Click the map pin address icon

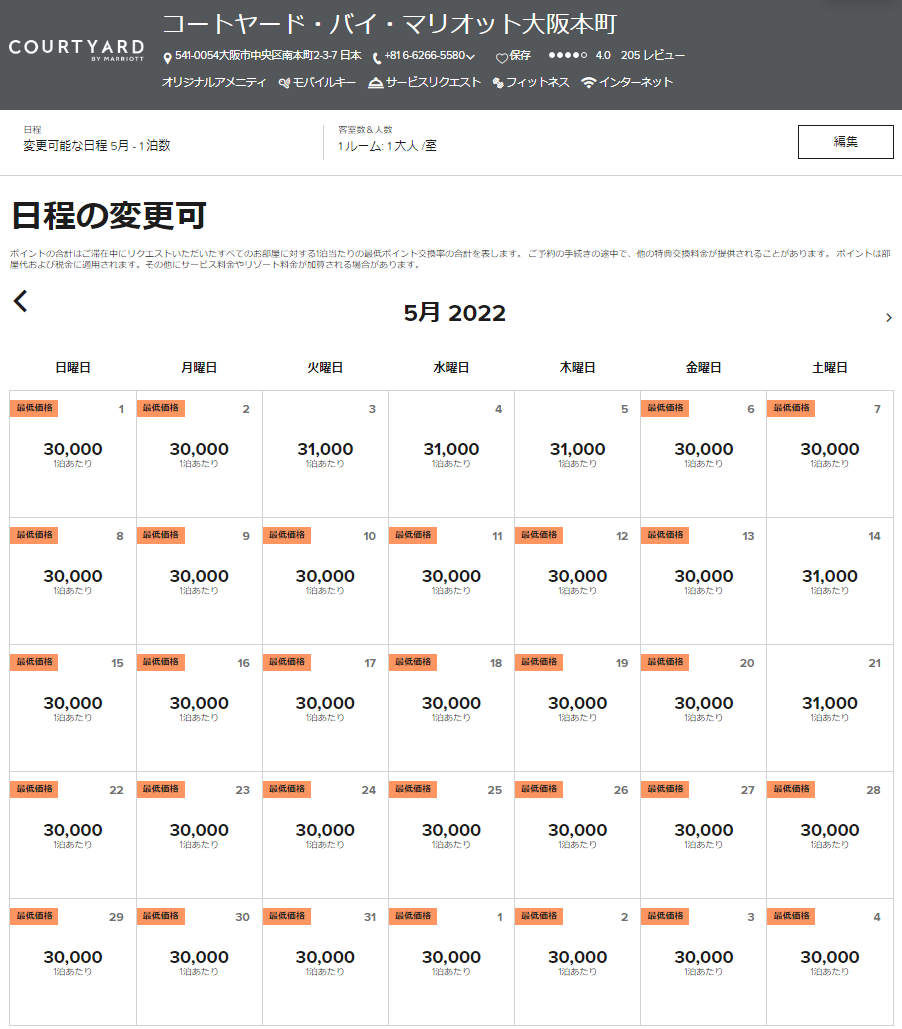tap(167, 57)
